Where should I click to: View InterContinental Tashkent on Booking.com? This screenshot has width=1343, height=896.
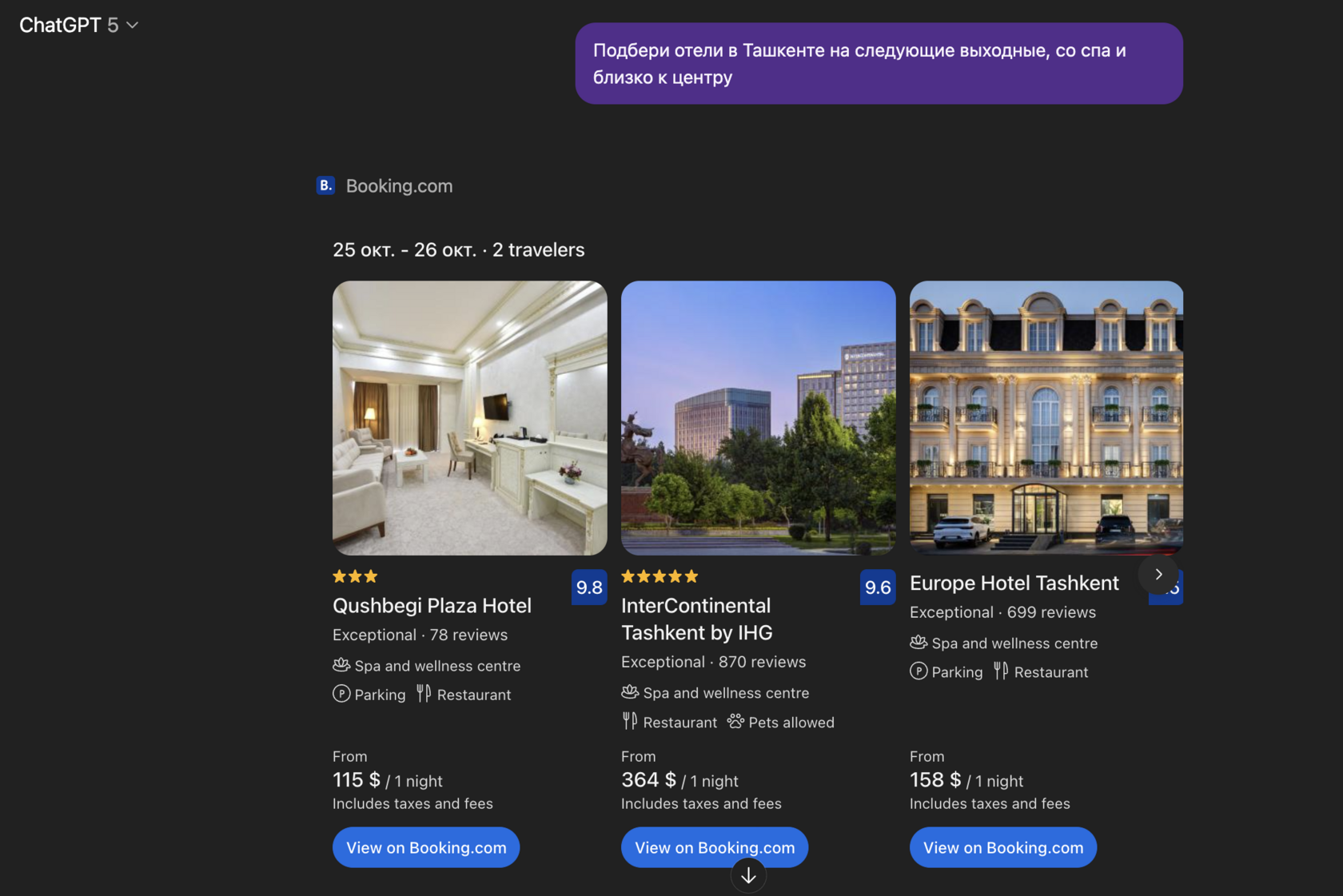(715, 847)
